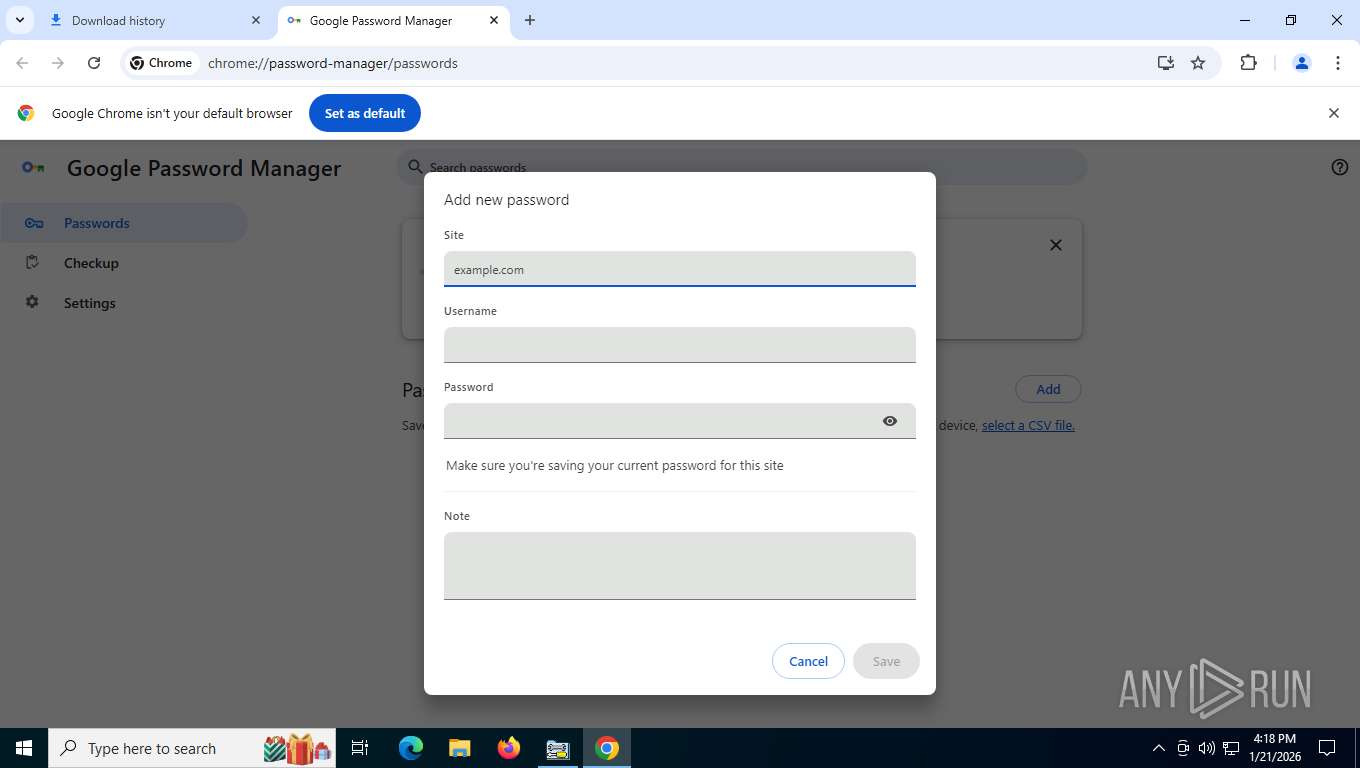Viewport: 1360px width, 768px height.
Task: Reload the current page
Action: 94,63
